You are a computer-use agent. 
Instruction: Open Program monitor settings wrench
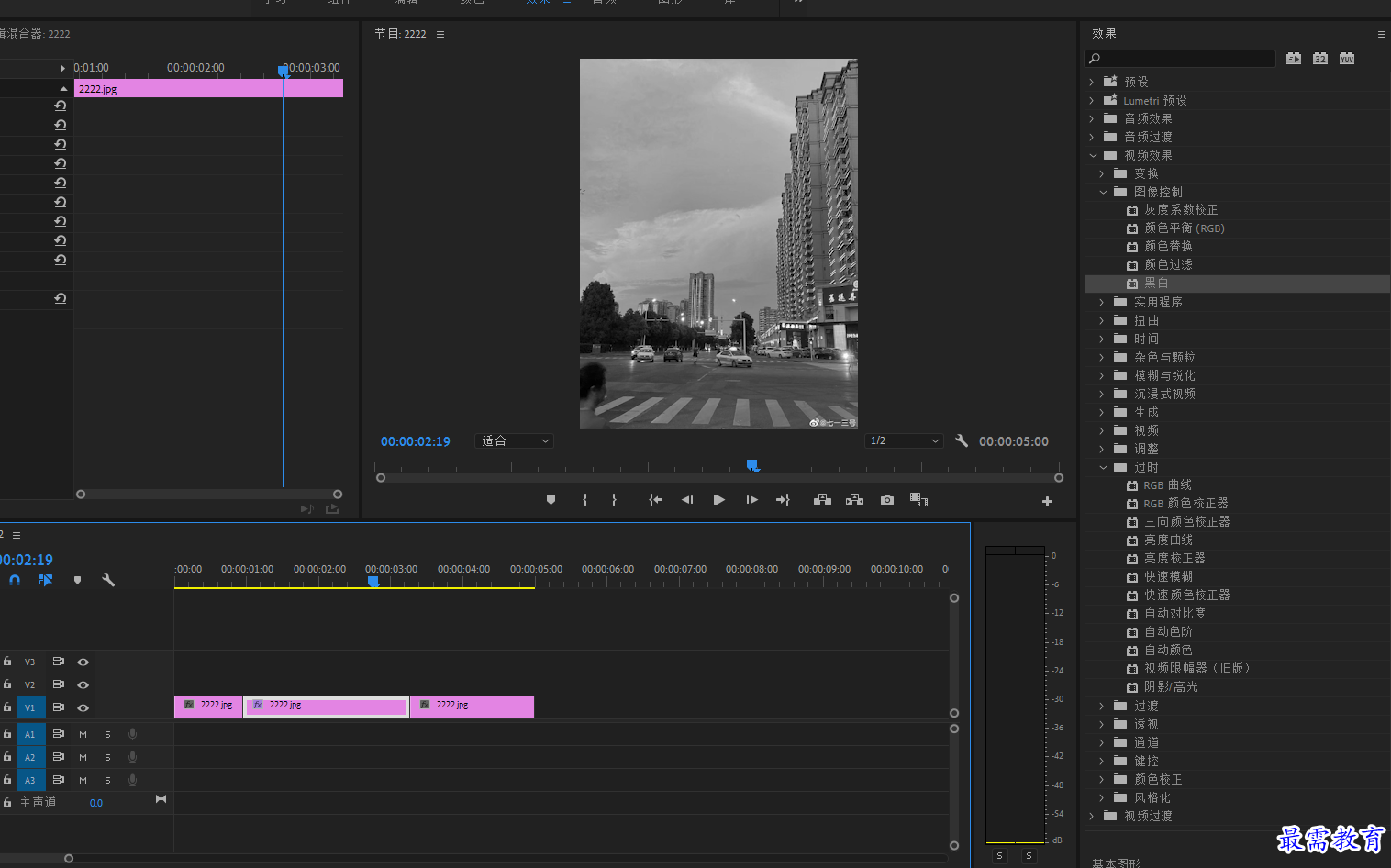(962, 440)
